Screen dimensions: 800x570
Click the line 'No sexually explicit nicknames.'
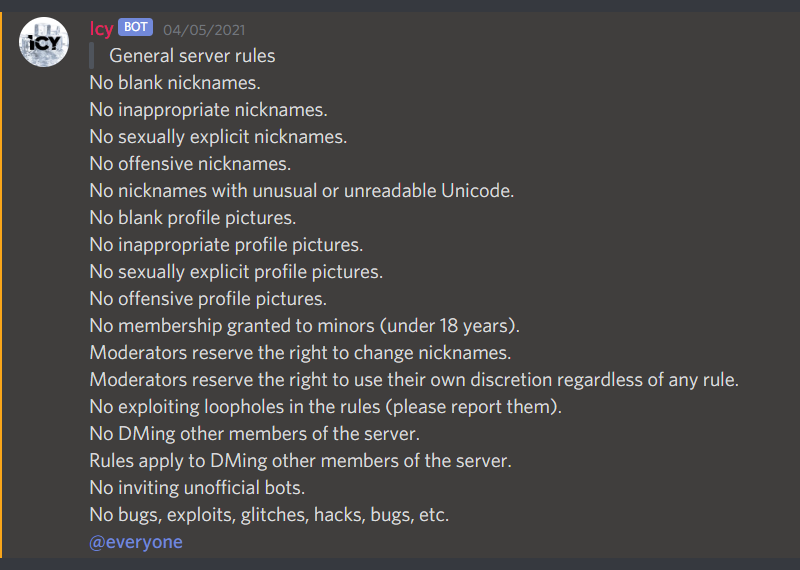[x=218, y=137]
